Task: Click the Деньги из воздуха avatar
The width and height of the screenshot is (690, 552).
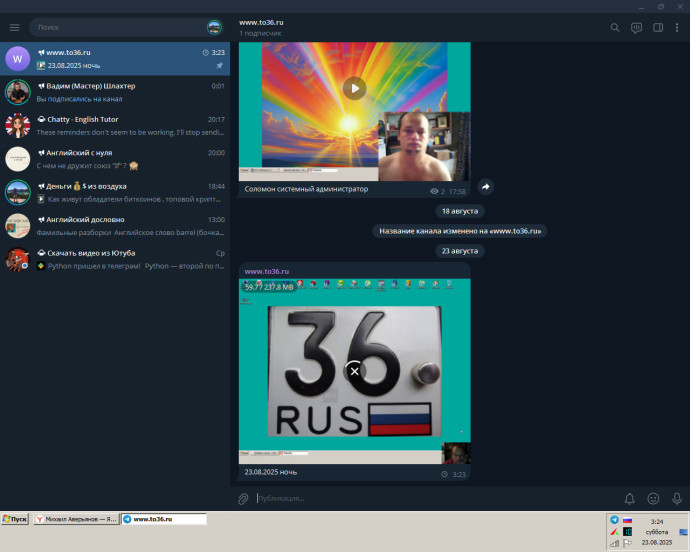Action: click(x=18, y=193)
